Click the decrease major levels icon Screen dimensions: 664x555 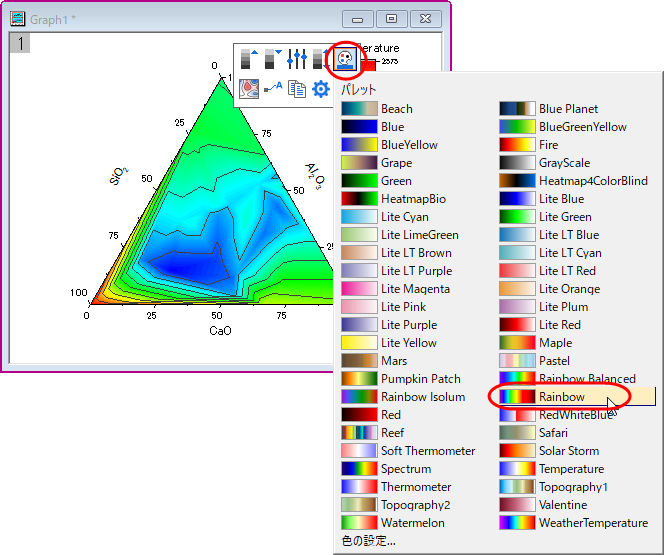[x=273, y=59]
